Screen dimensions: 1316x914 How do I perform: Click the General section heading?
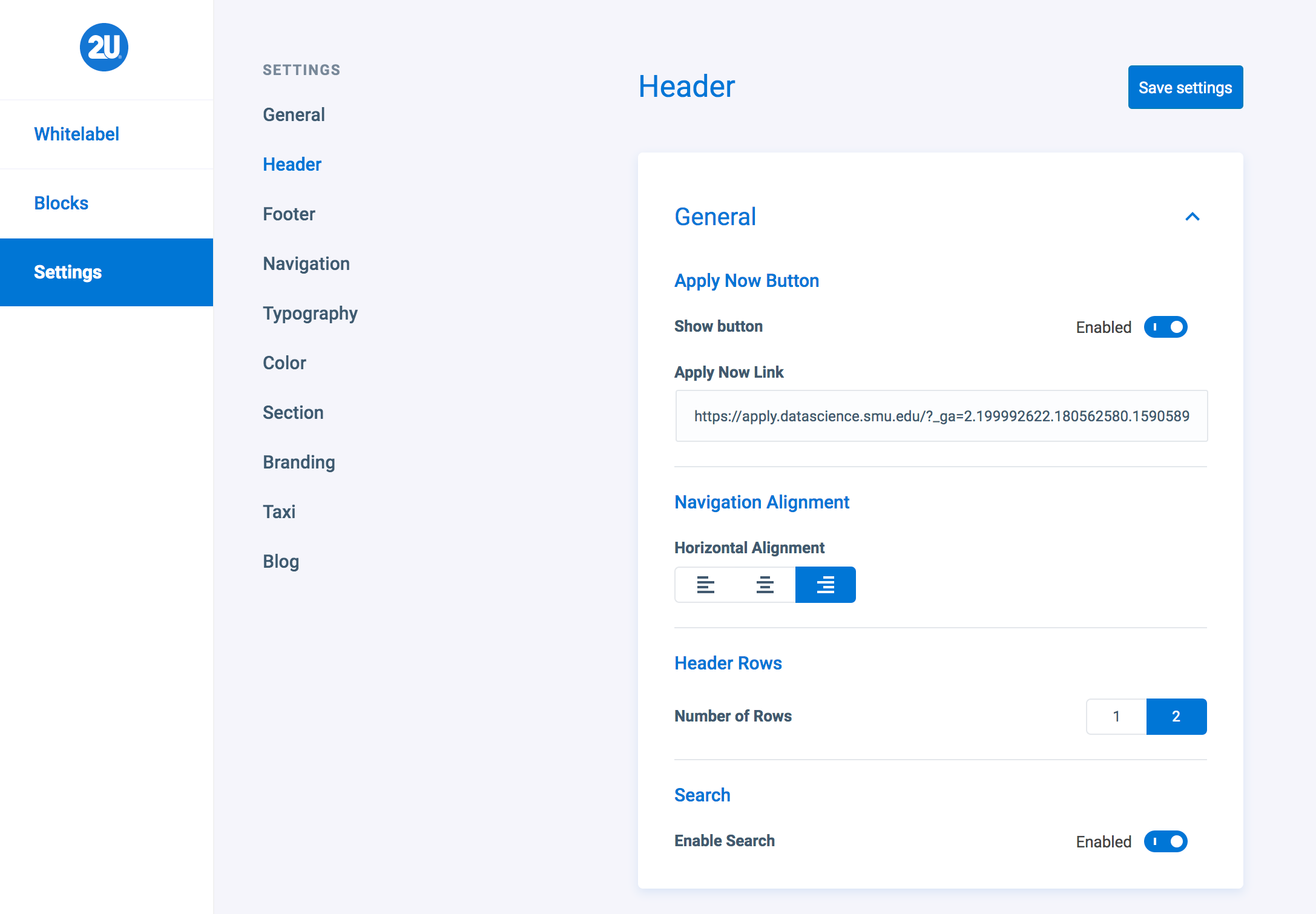[715, 217]
